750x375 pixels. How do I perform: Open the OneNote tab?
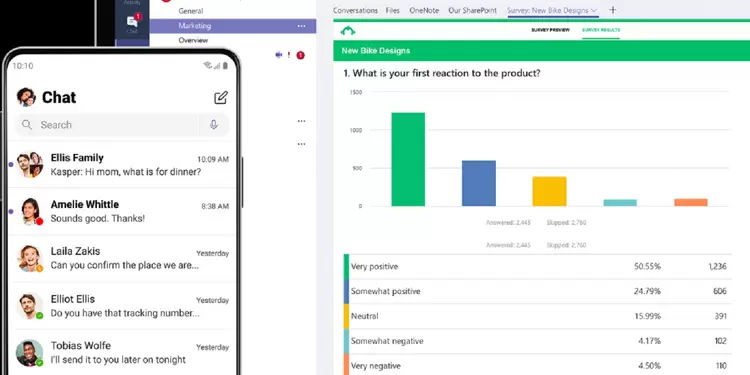point(424,11)
